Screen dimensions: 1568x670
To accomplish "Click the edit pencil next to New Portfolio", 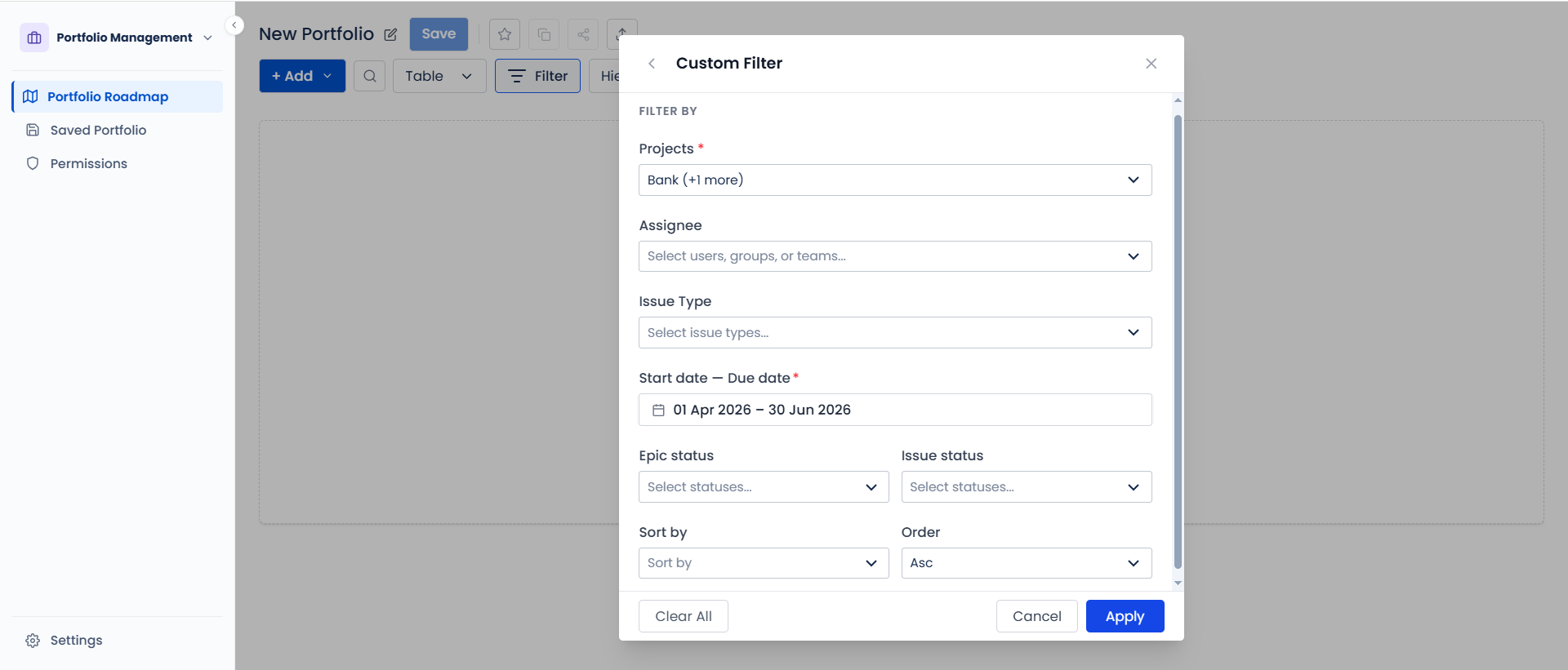I will tap(390, 34).
